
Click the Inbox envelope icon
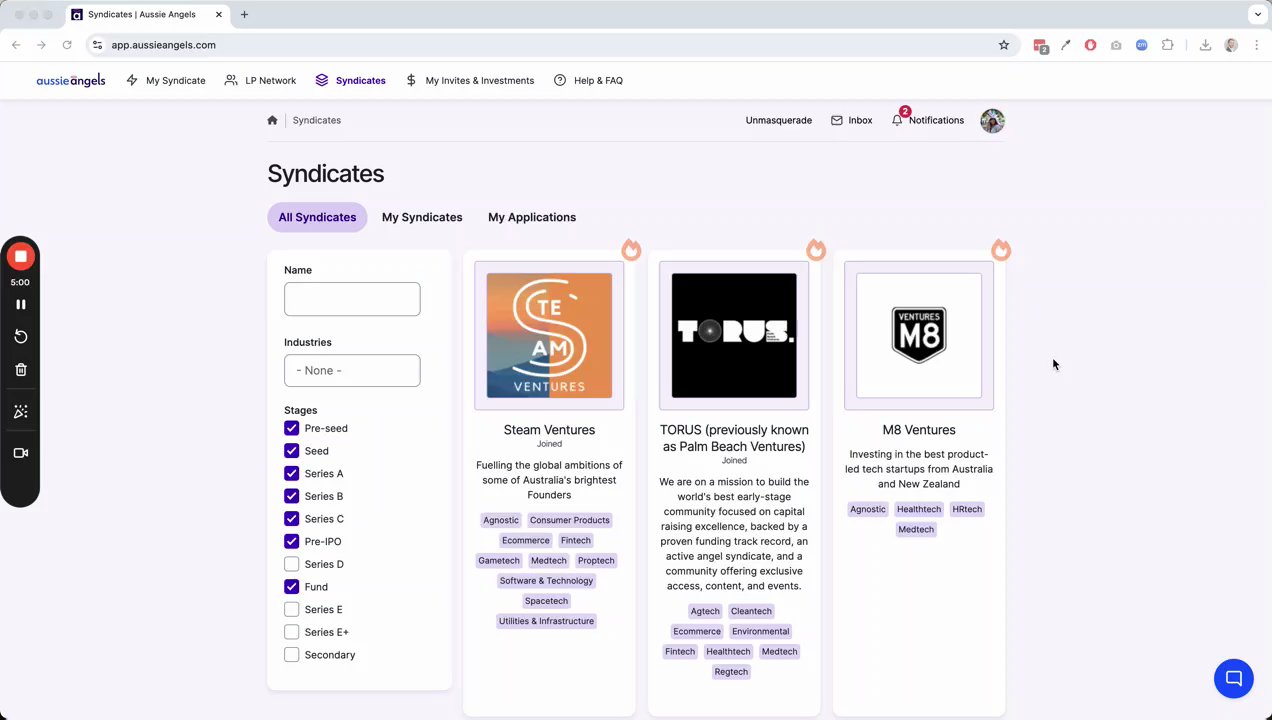coord(837,120)
